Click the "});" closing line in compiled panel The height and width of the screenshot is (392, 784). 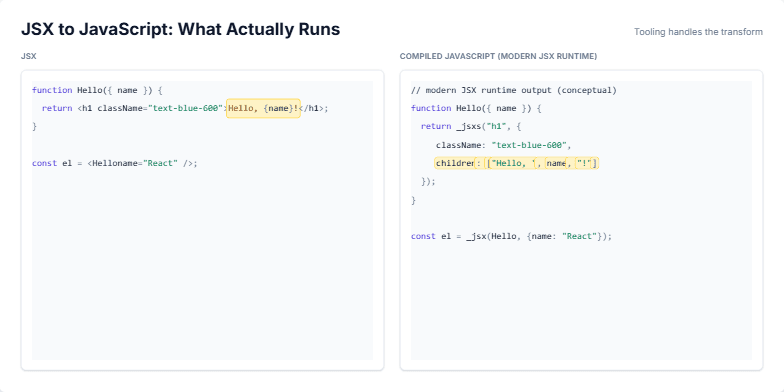tap(428, 182)
